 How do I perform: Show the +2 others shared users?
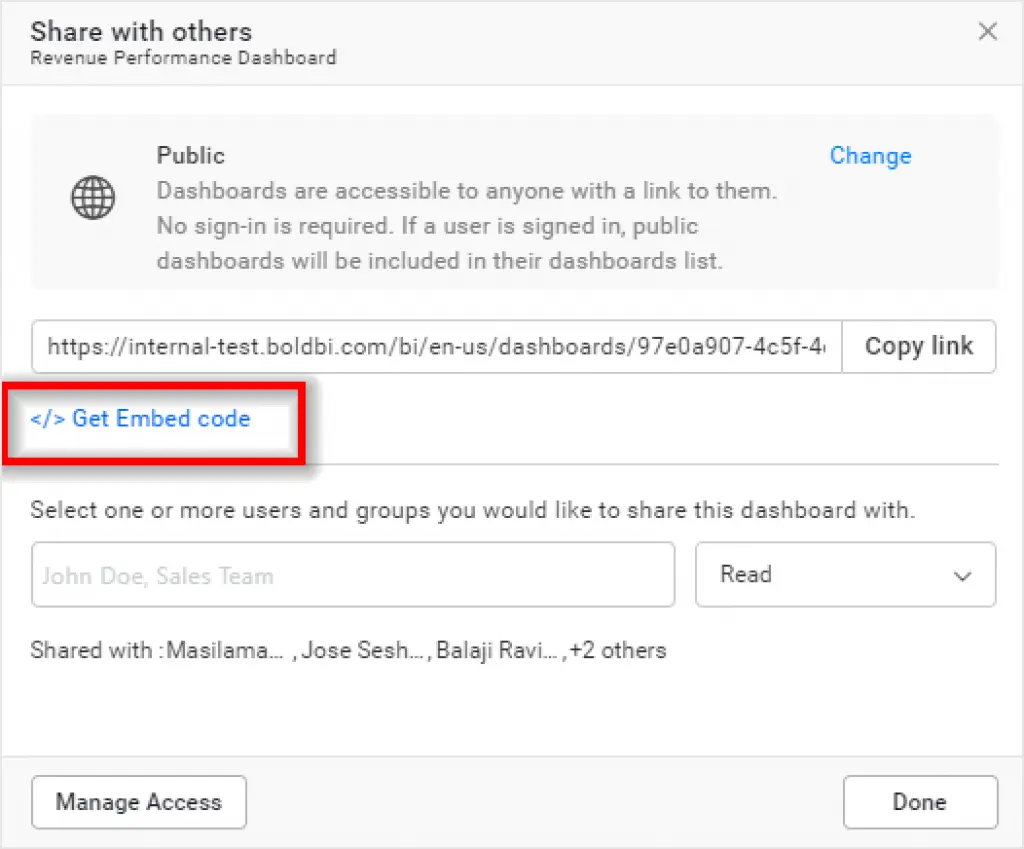(618, 651)
